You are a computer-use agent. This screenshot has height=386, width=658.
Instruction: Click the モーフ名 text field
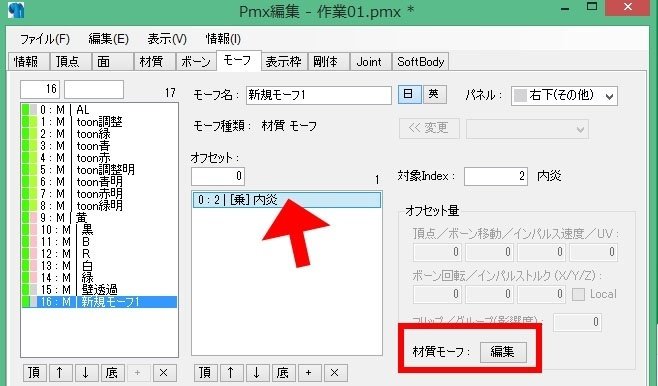point(319,95)
